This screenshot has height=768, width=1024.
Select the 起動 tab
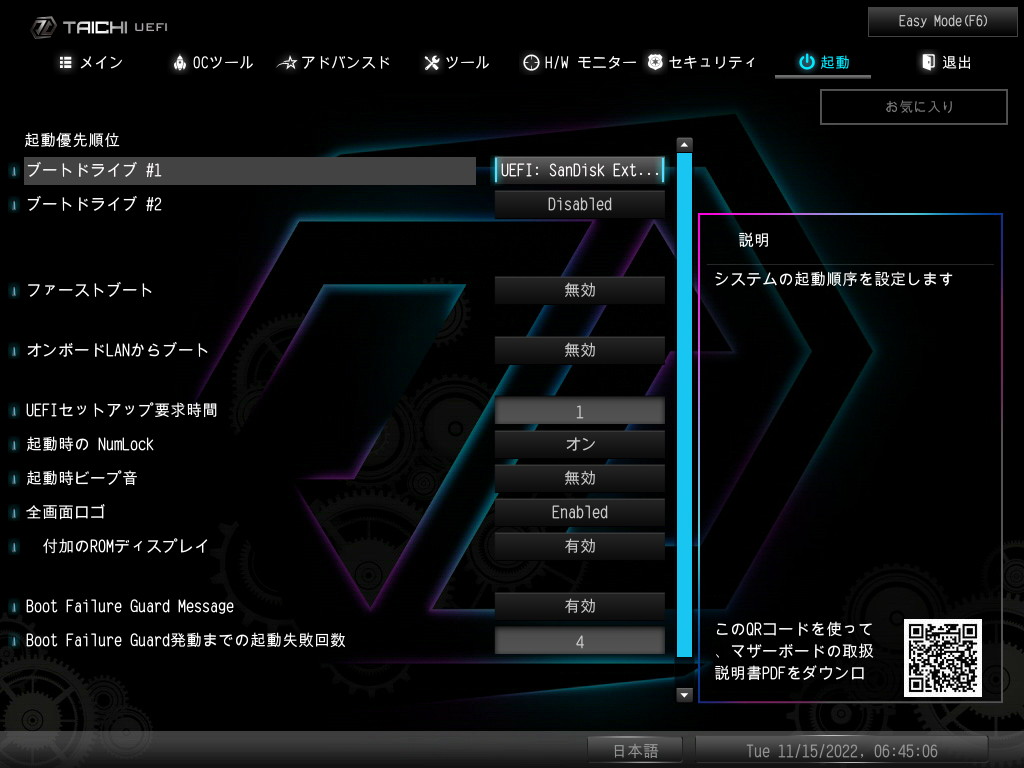pos(823,63)
